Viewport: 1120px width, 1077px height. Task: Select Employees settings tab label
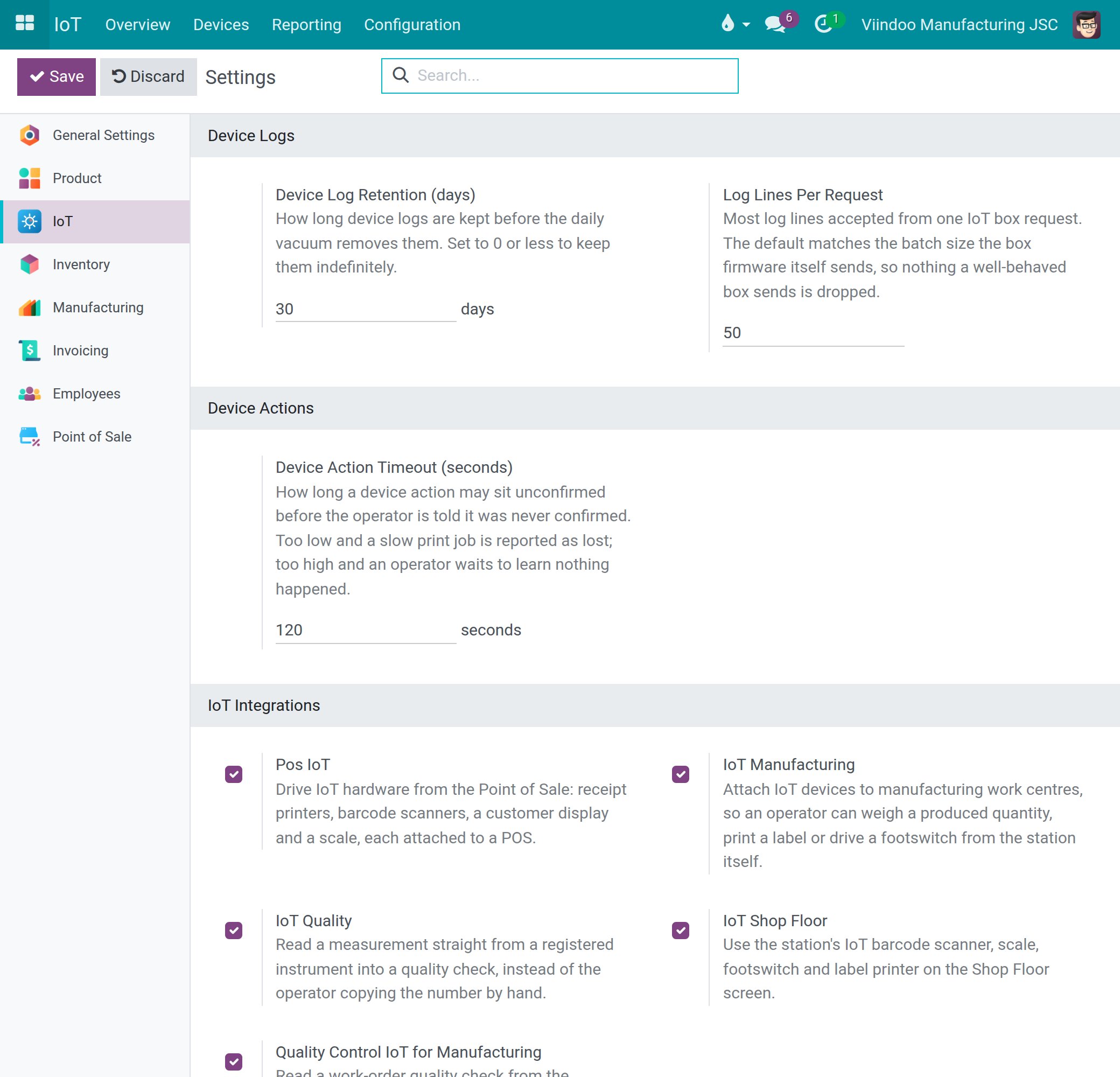tap(86, 394)
